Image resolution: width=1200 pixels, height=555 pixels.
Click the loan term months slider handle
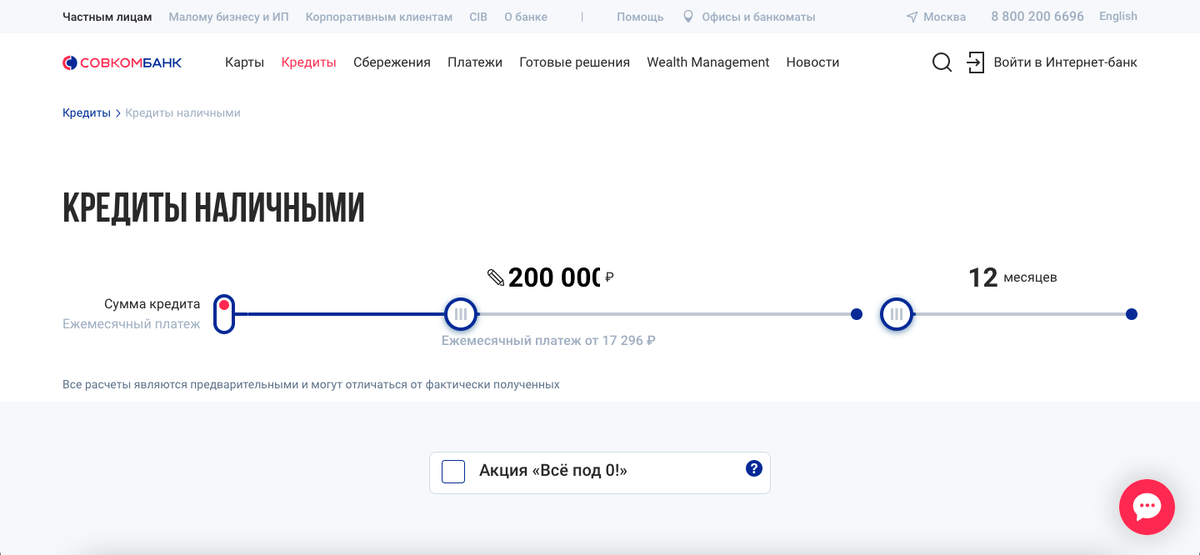point(896,314)
